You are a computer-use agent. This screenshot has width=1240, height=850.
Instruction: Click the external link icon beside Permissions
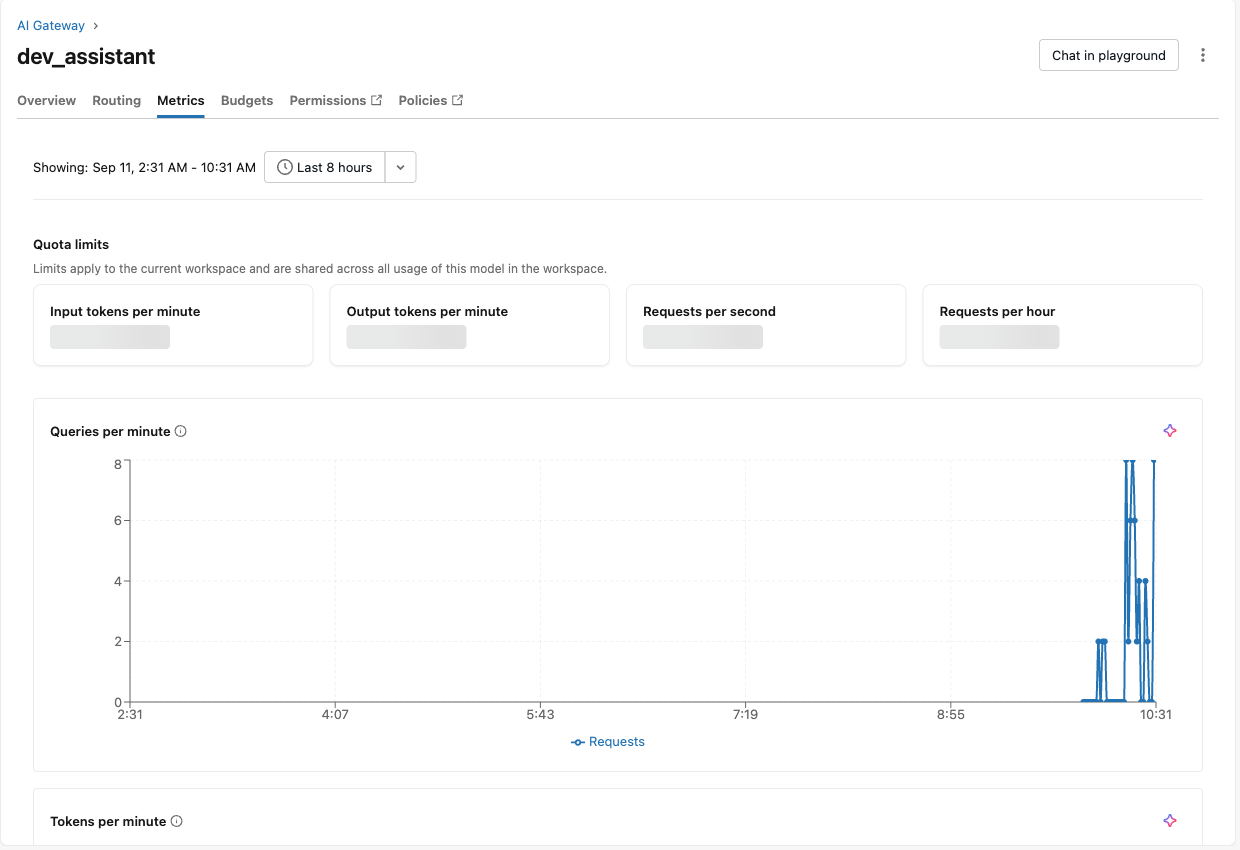click(377, 100)
